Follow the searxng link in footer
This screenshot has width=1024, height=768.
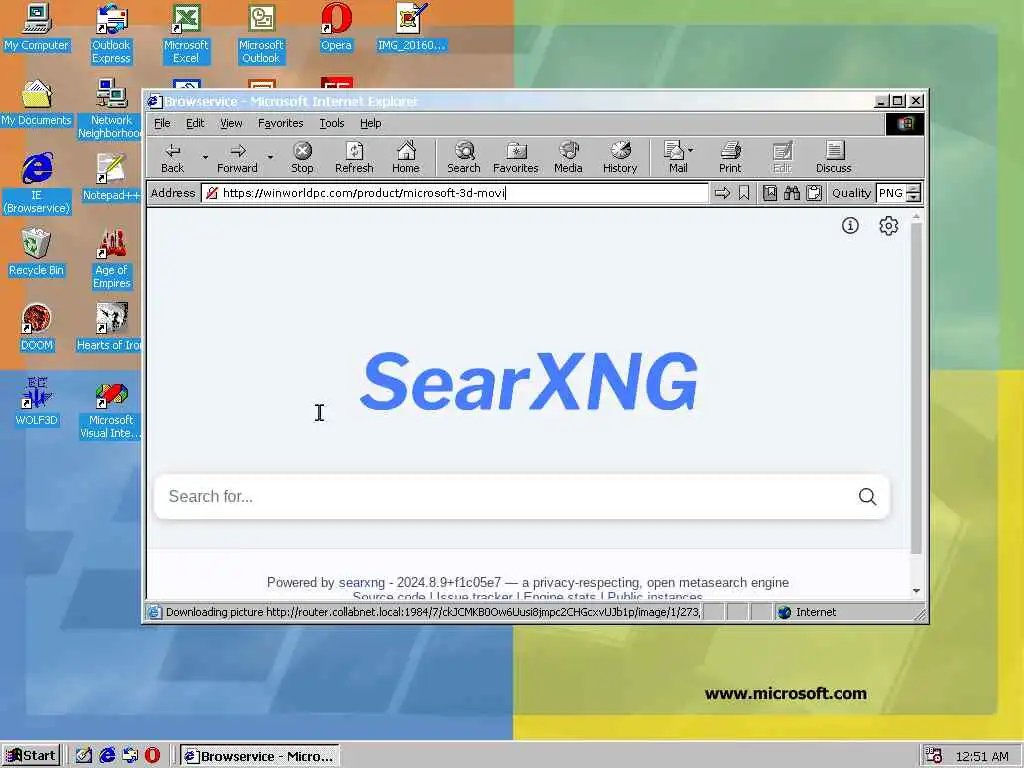(362, 583)
